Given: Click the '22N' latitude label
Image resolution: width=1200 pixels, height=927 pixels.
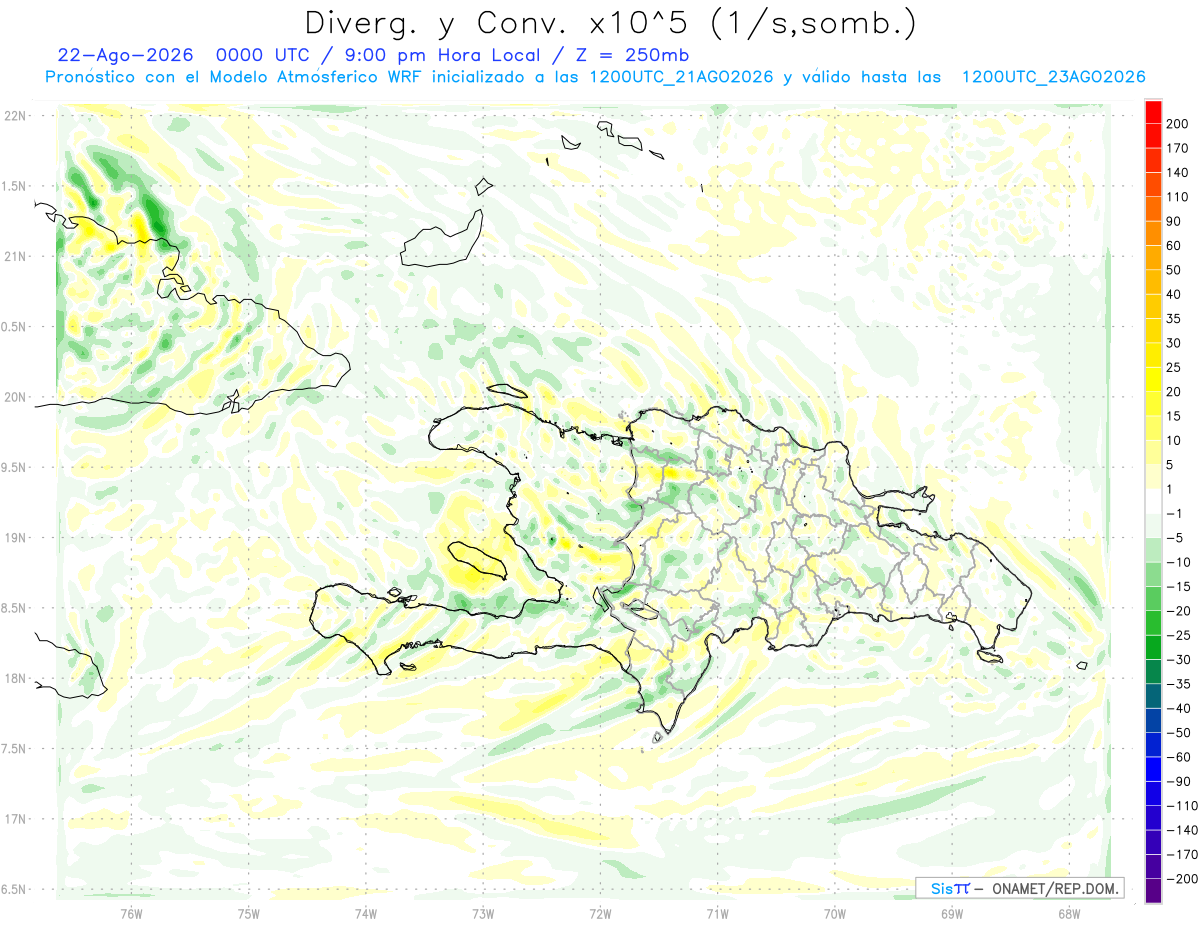Looking at the screenshot, I should coord(13,115).
